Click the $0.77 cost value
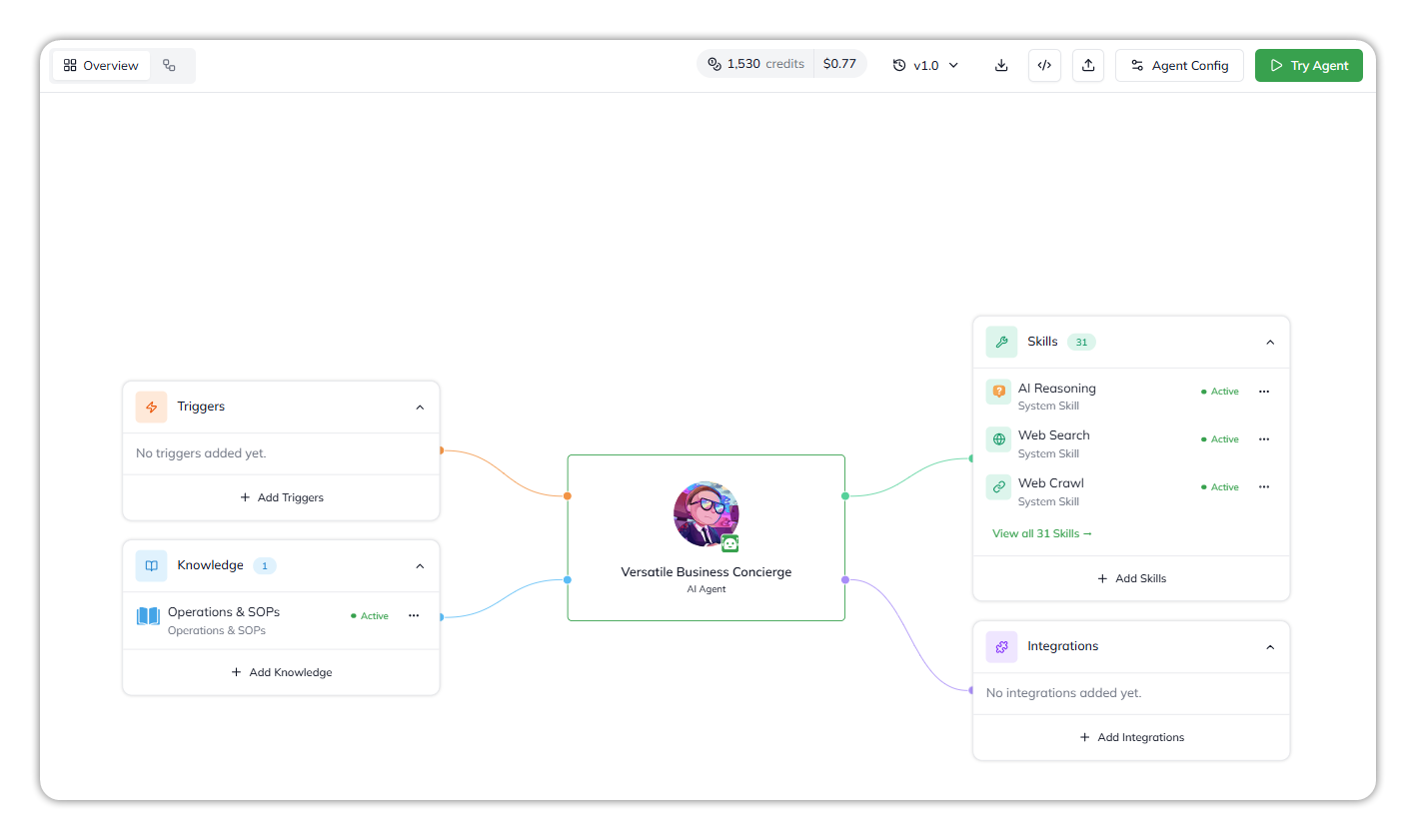Image resolution: width=1416 pixels, height=840 pixels. [x=839, y=64]
